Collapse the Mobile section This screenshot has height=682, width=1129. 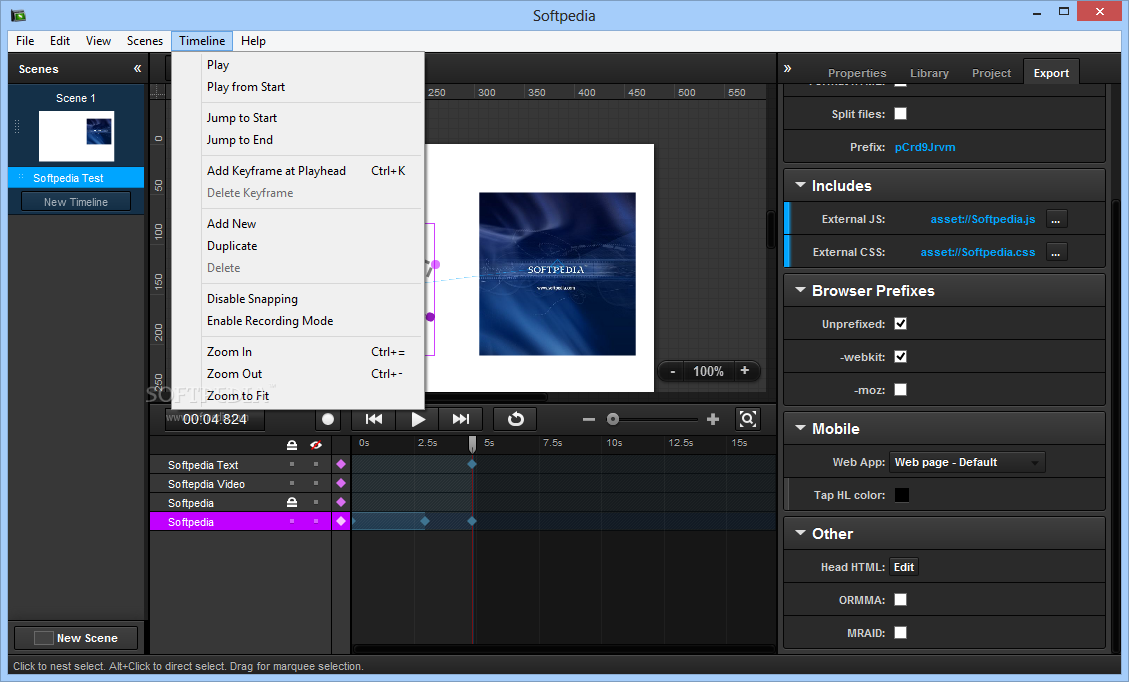coord(800,428)
